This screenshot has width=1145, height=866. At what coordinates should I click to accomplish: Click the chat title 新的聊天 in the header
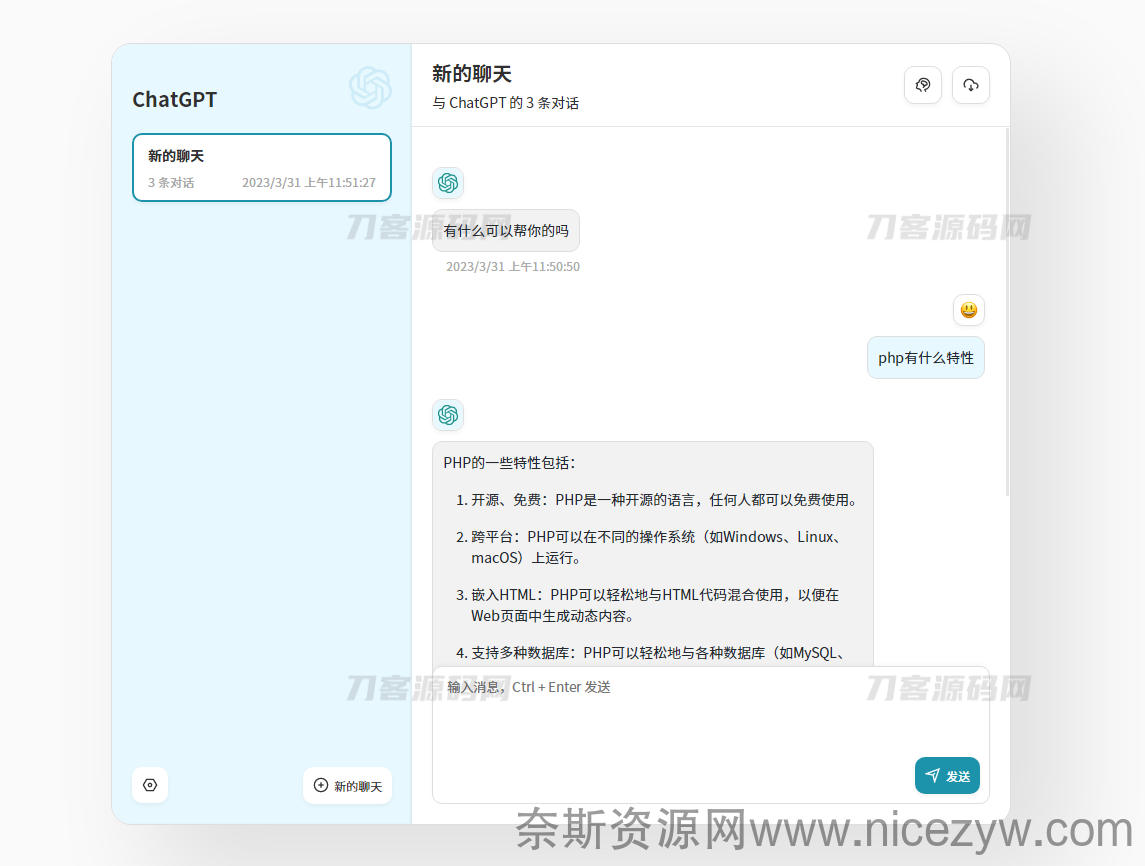pyautogui.click(x=472, y=74)
